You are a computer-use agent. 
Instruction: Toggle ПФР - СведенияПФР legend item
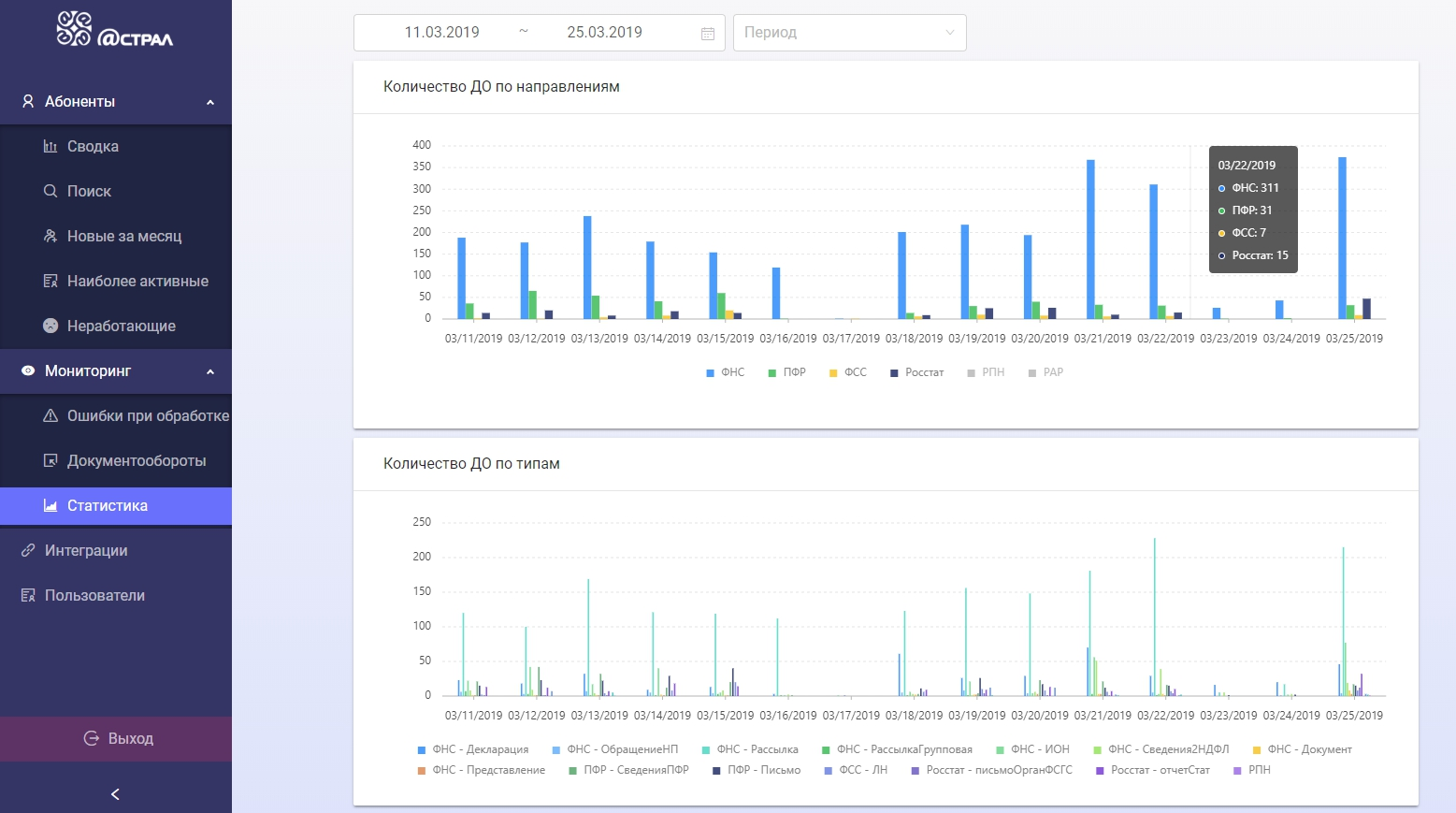(629, 770)
